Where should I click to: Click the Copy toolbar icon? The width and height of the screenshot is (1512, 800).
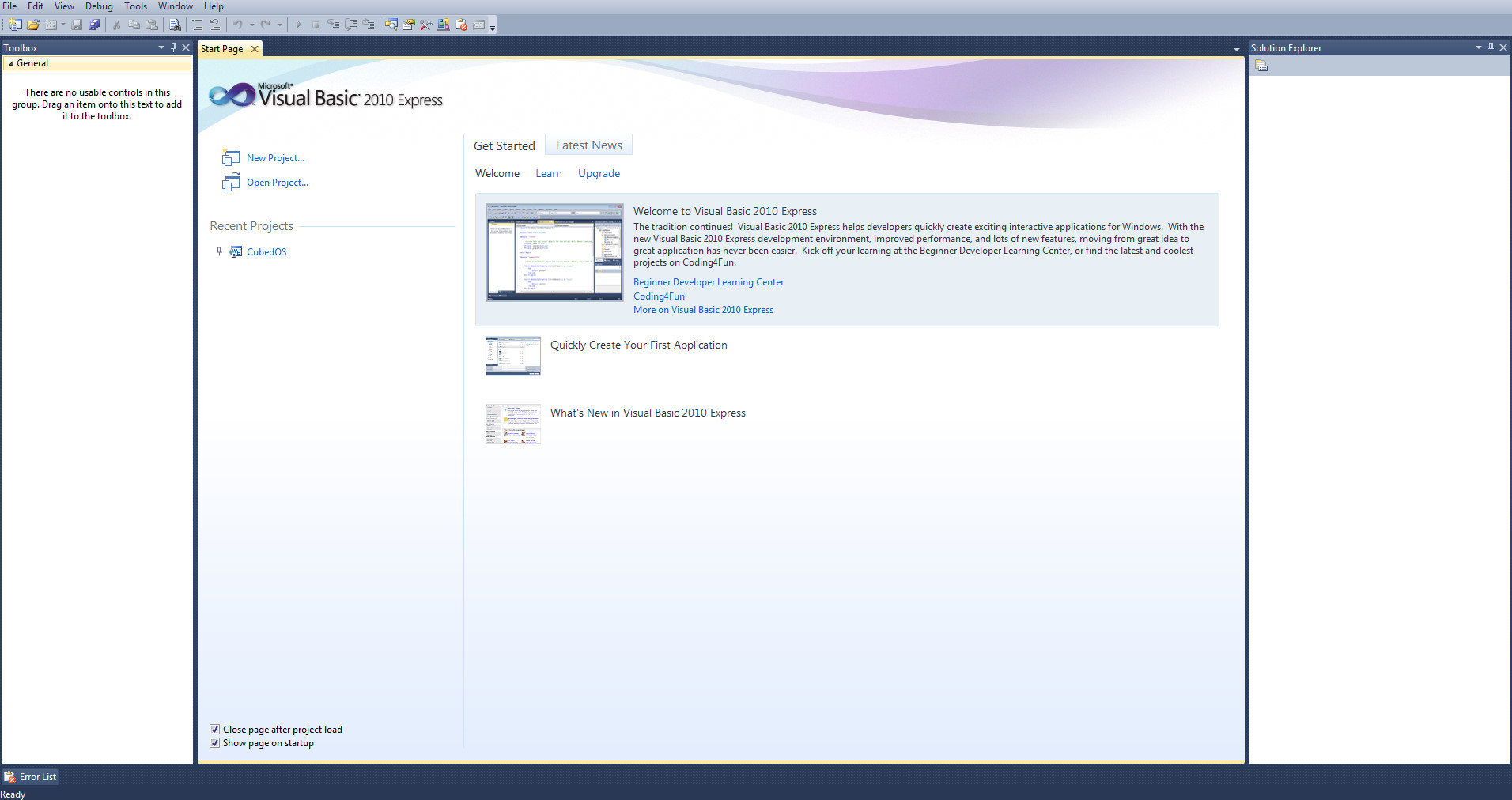(134, 25)
